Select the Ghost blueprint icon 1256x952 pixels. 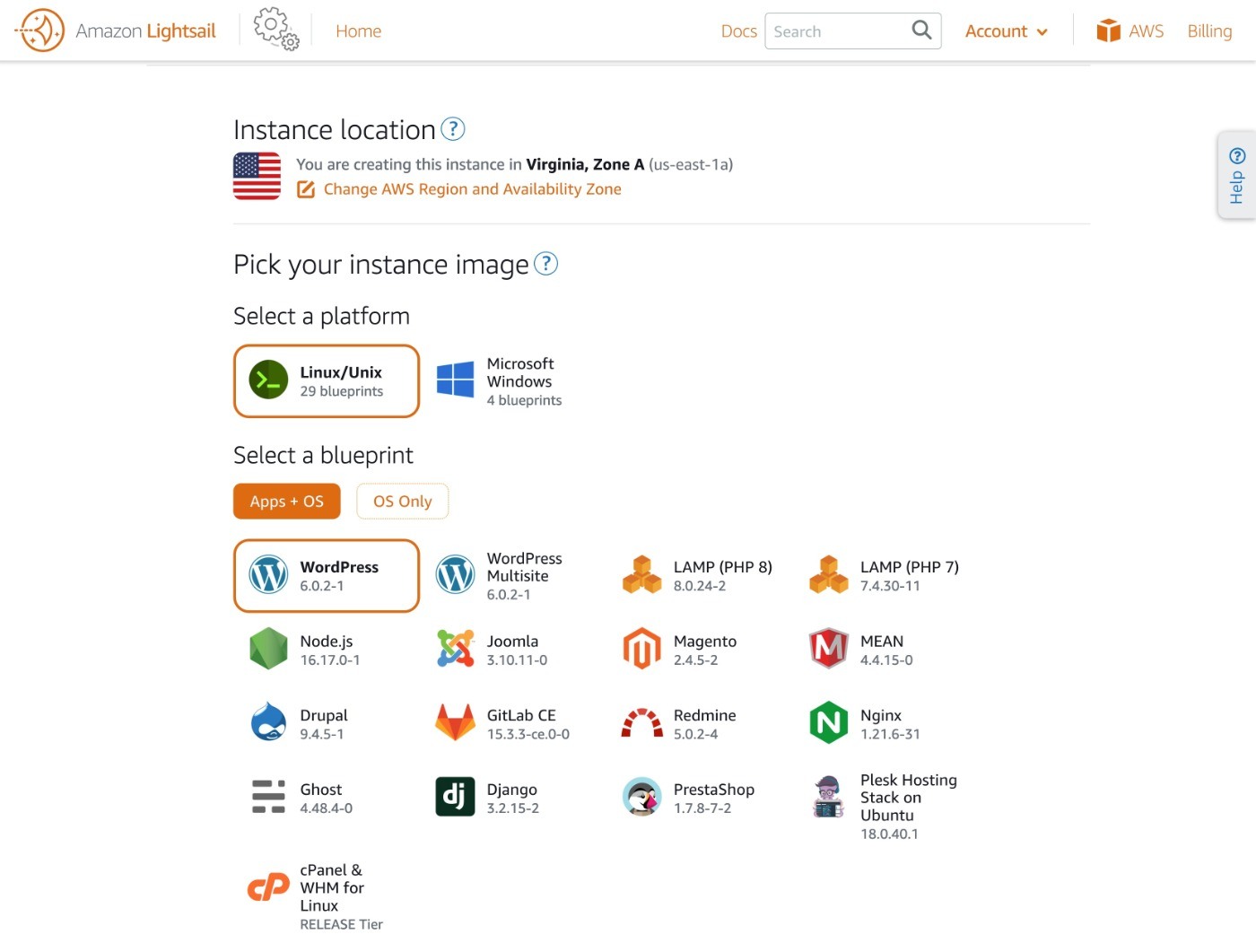point(268,797)
